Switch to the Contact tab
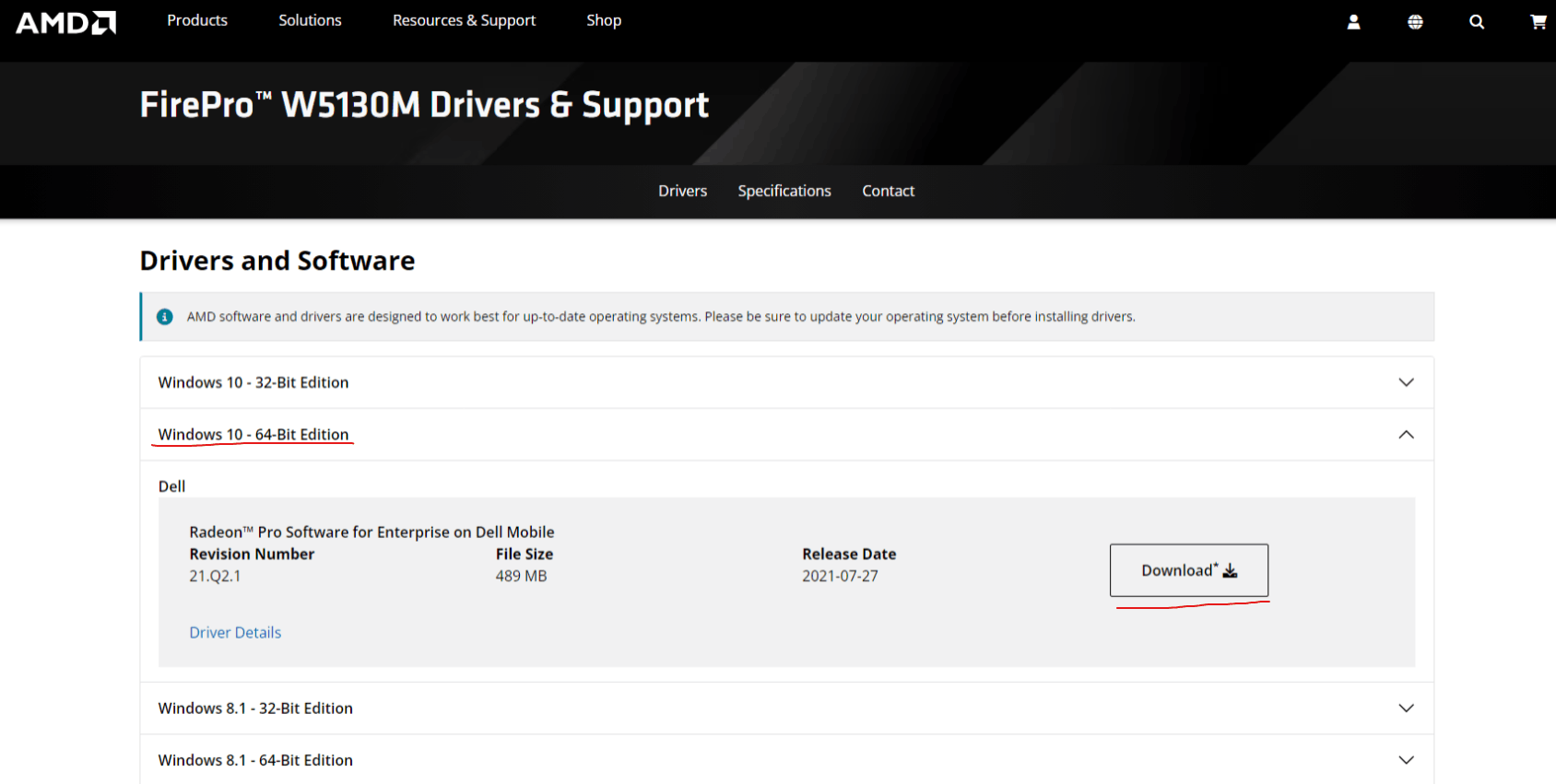1556x784 pixels. [x=888, y=191]
